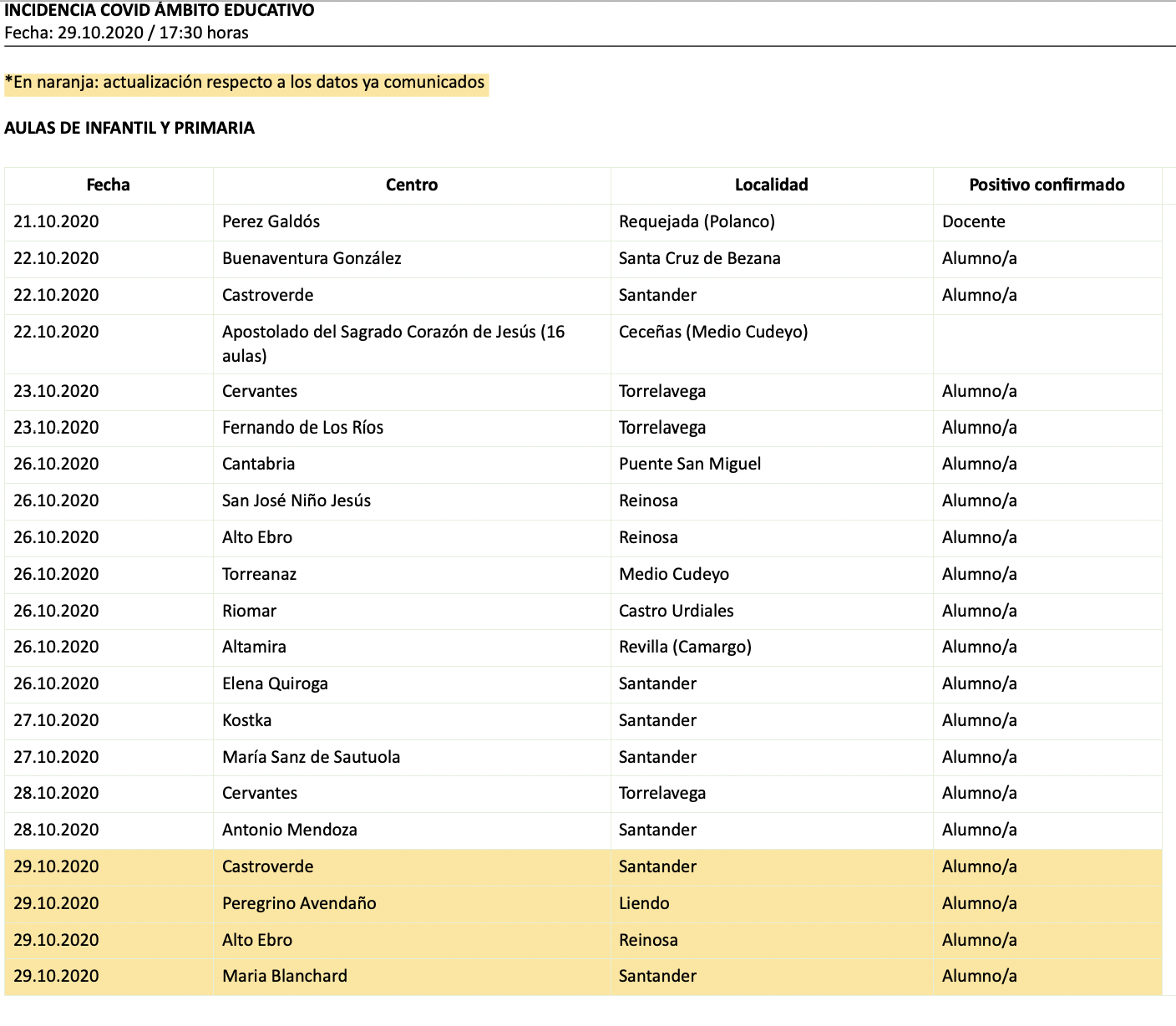
Task: Select the "Localidad" column header
Action: 771,185
